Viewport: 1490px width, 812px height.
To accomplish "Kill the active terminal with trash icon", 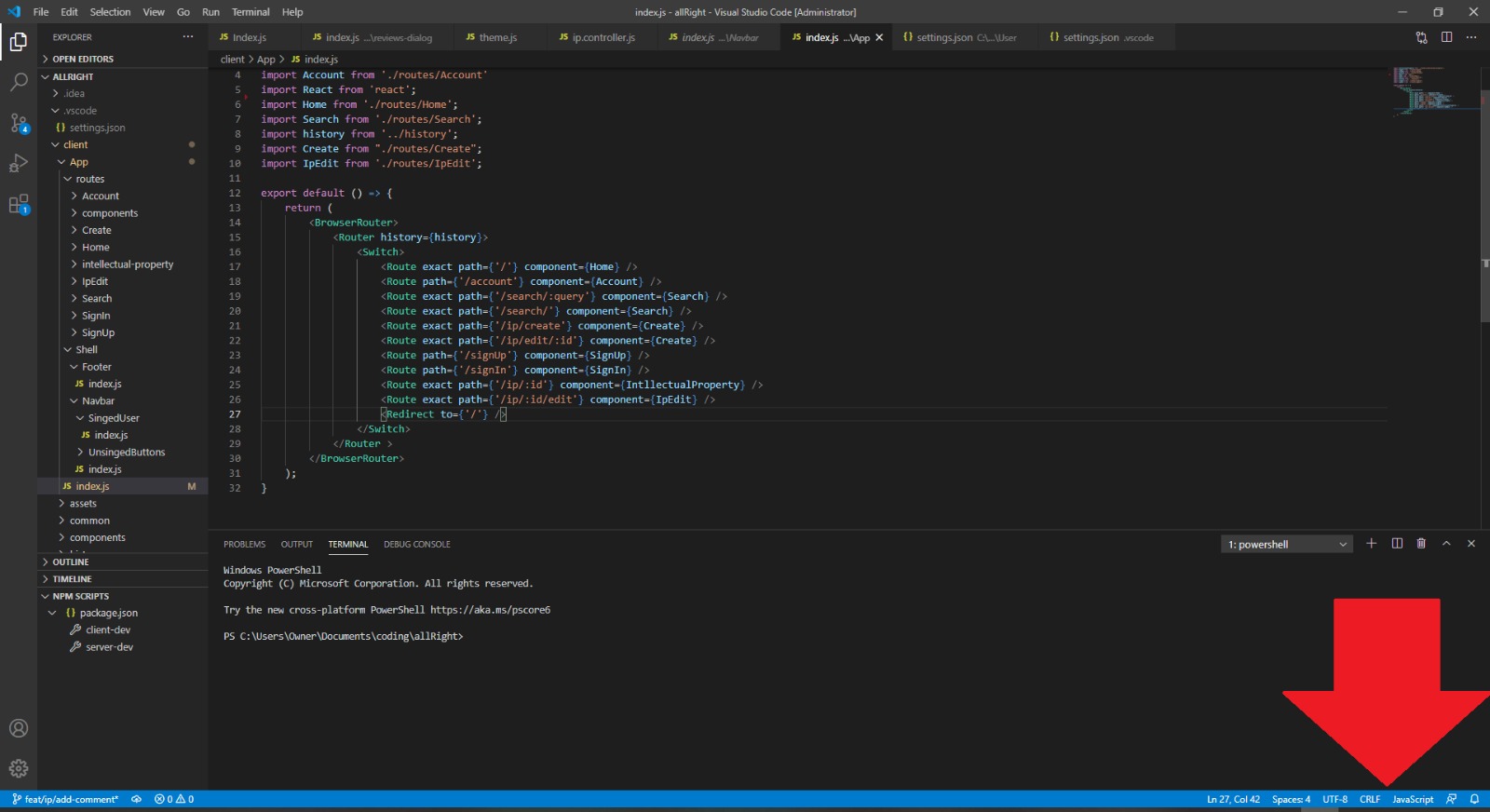I will [1421, 544].
